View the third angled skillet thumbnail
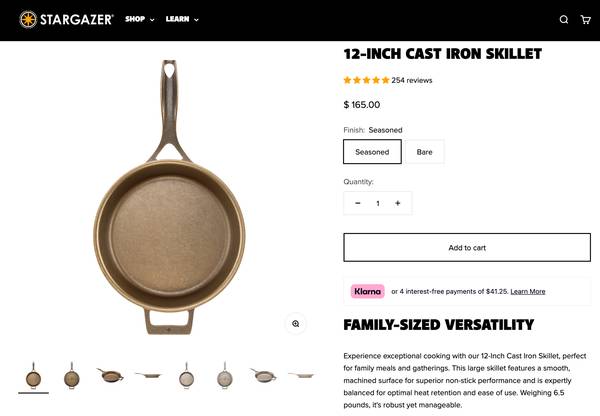The width and height of the screenshot is (600, 416). click(x=110, y=376)
